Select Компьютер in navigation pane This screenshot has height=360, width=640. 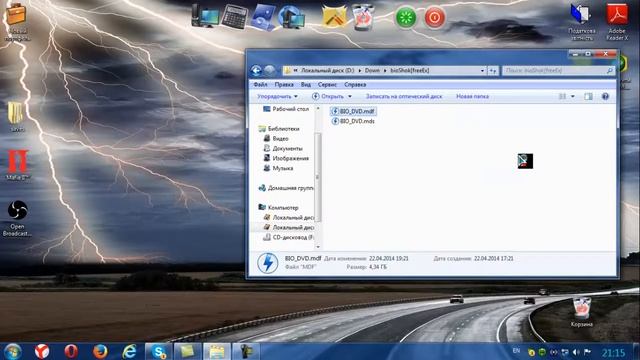click(278, 207)
